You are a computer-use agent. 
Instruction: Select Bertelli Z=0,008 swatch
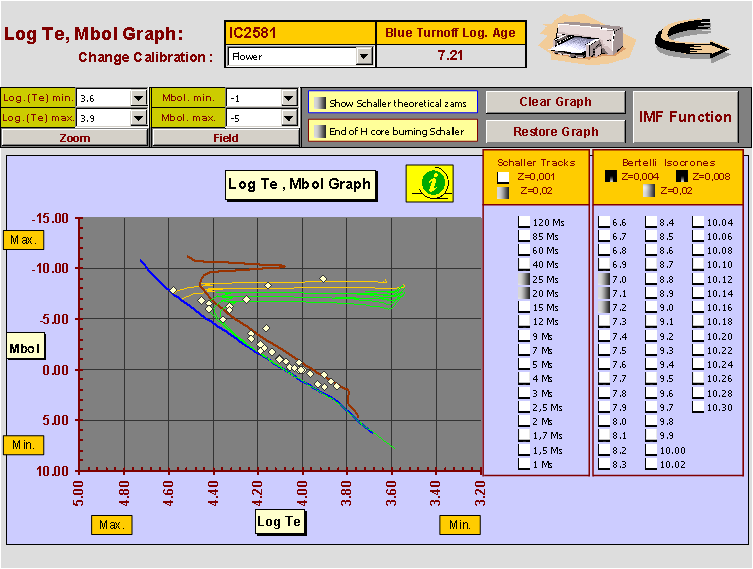[x=681, y=176]
